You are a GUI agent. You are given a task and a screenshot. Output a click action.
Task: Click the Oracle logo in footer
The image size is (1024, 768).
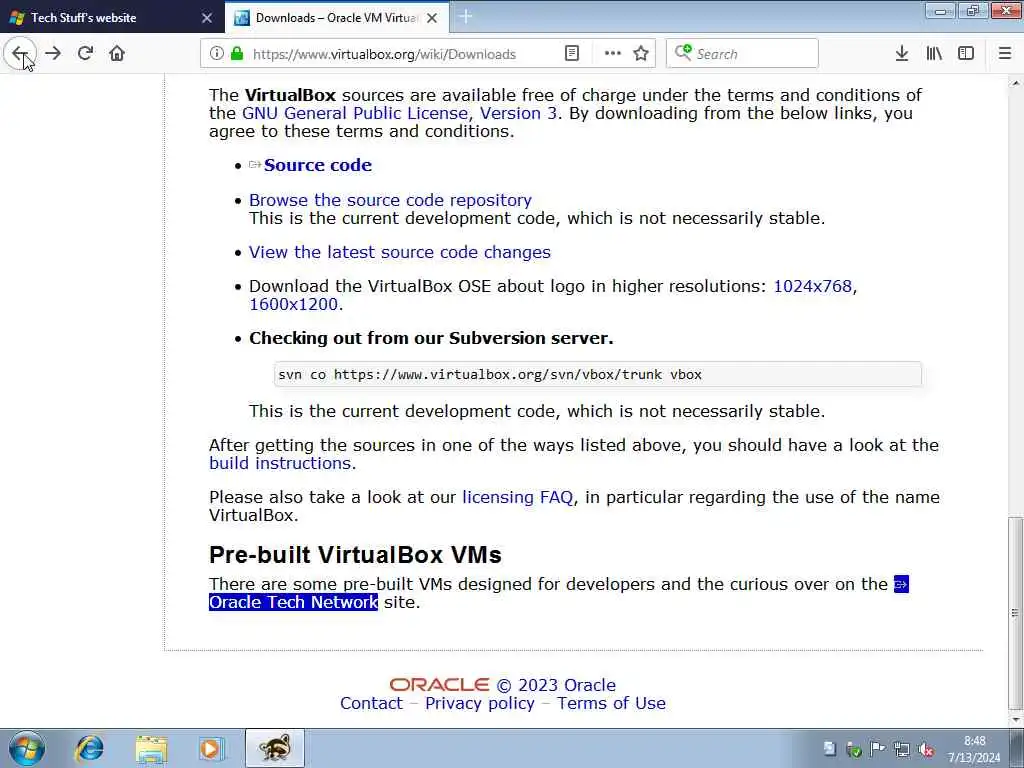(x=439, y=684)
